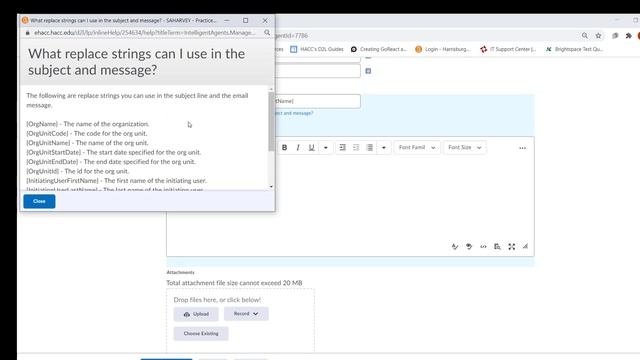Toggle Bold formatting in the message editor

tap(284, 147)
